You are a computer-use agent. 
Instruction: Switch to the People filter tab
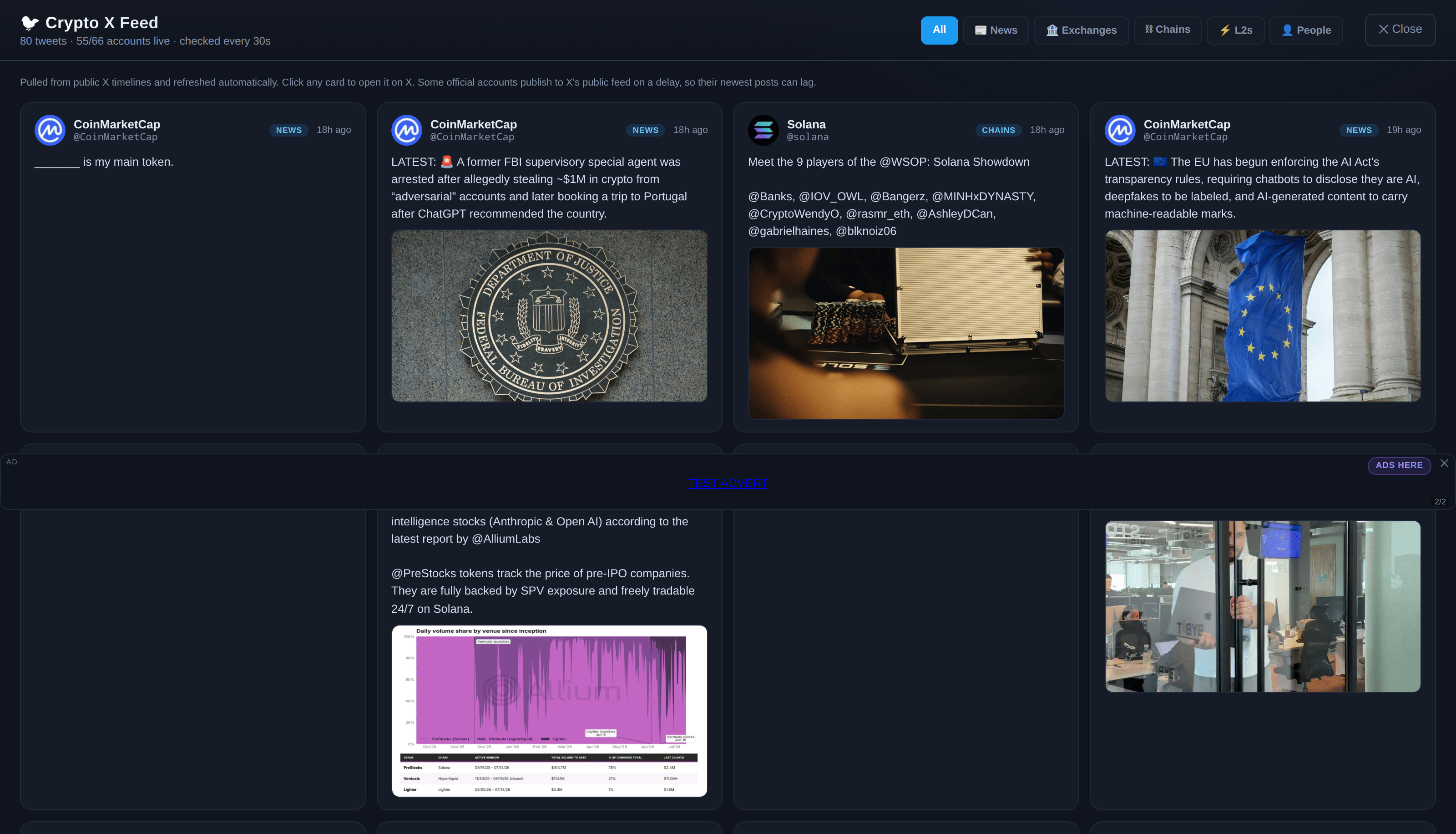click(1305, 30)
